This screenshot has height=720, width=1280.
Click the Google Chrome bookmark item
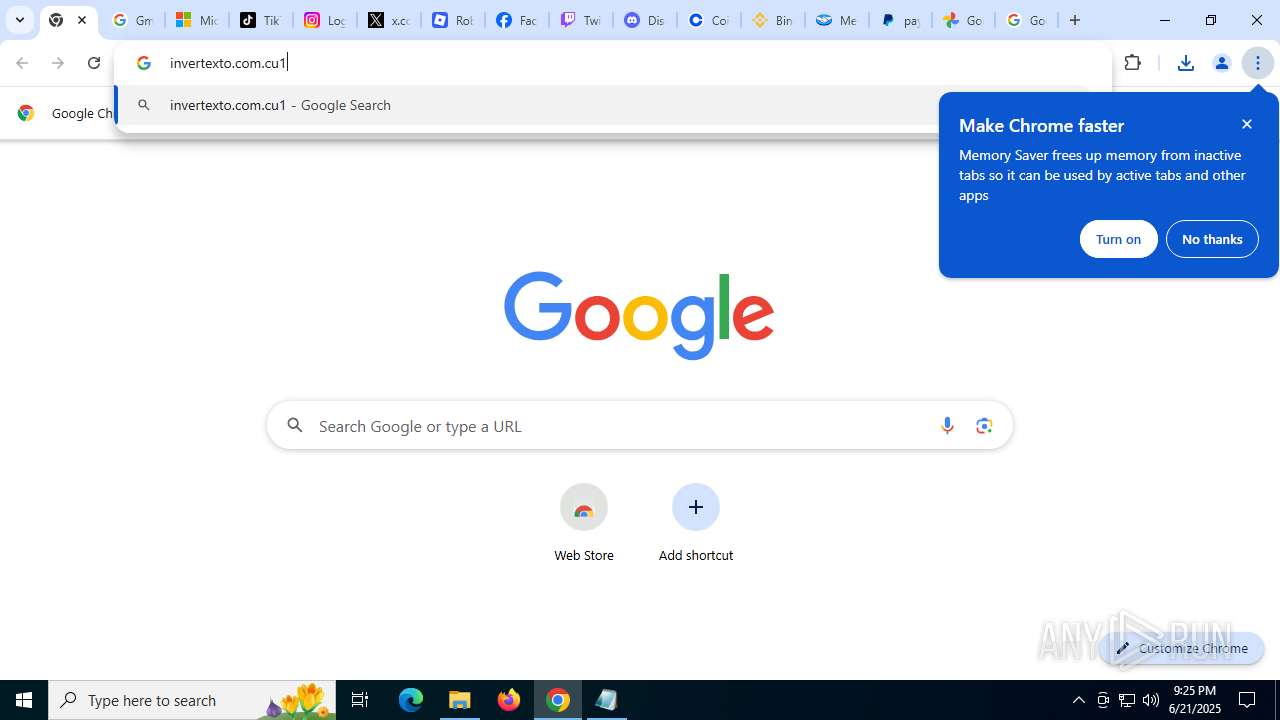[66, 113]
